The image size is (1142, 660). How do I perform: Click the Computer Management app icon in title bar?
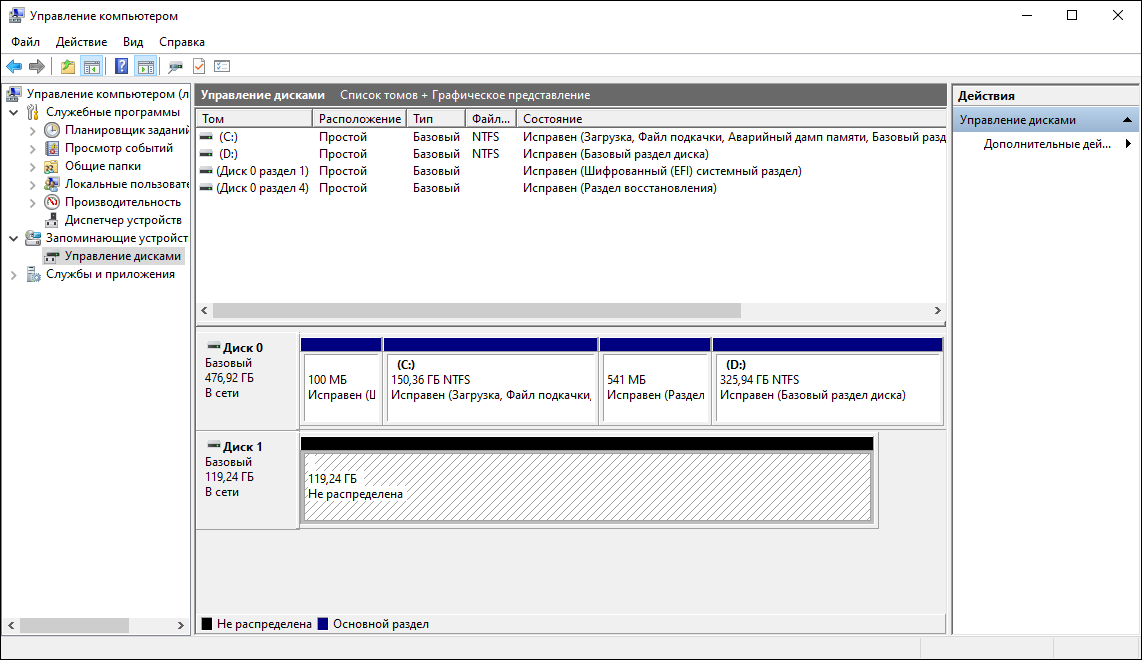pos(16,15)
